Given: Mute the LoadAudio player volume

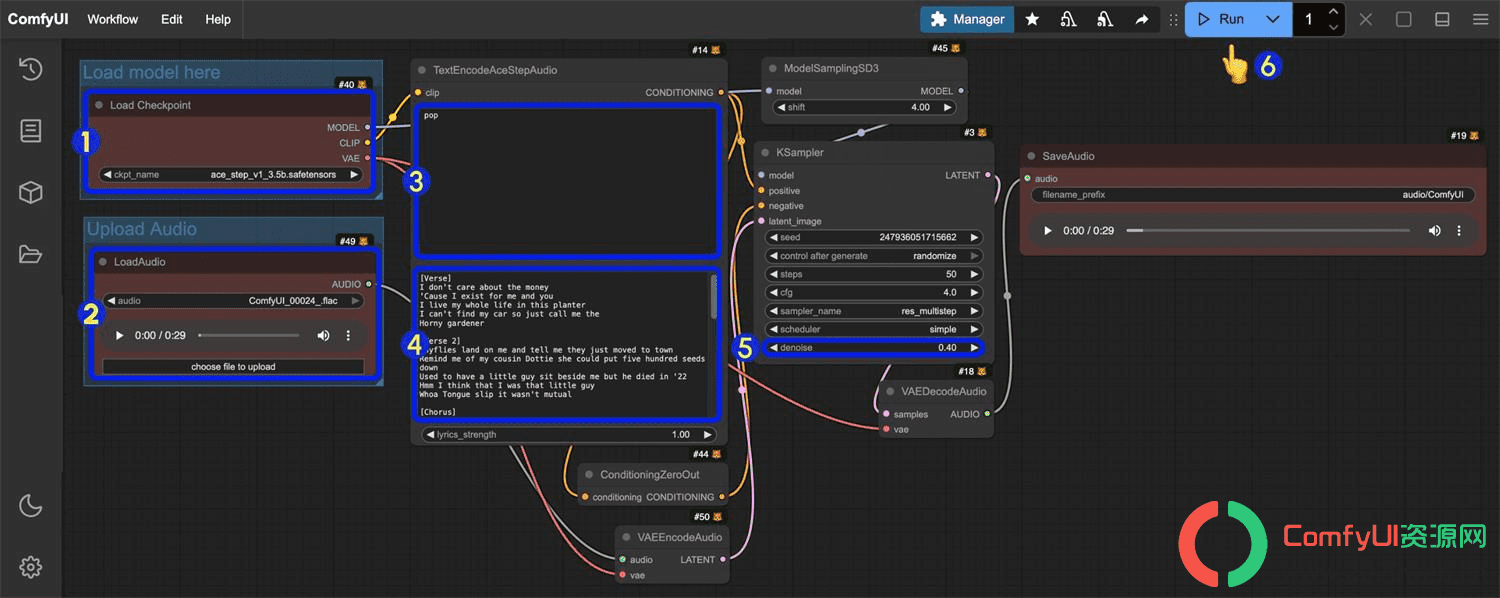Looking at the screenshot, I should (x=323, y=335).
